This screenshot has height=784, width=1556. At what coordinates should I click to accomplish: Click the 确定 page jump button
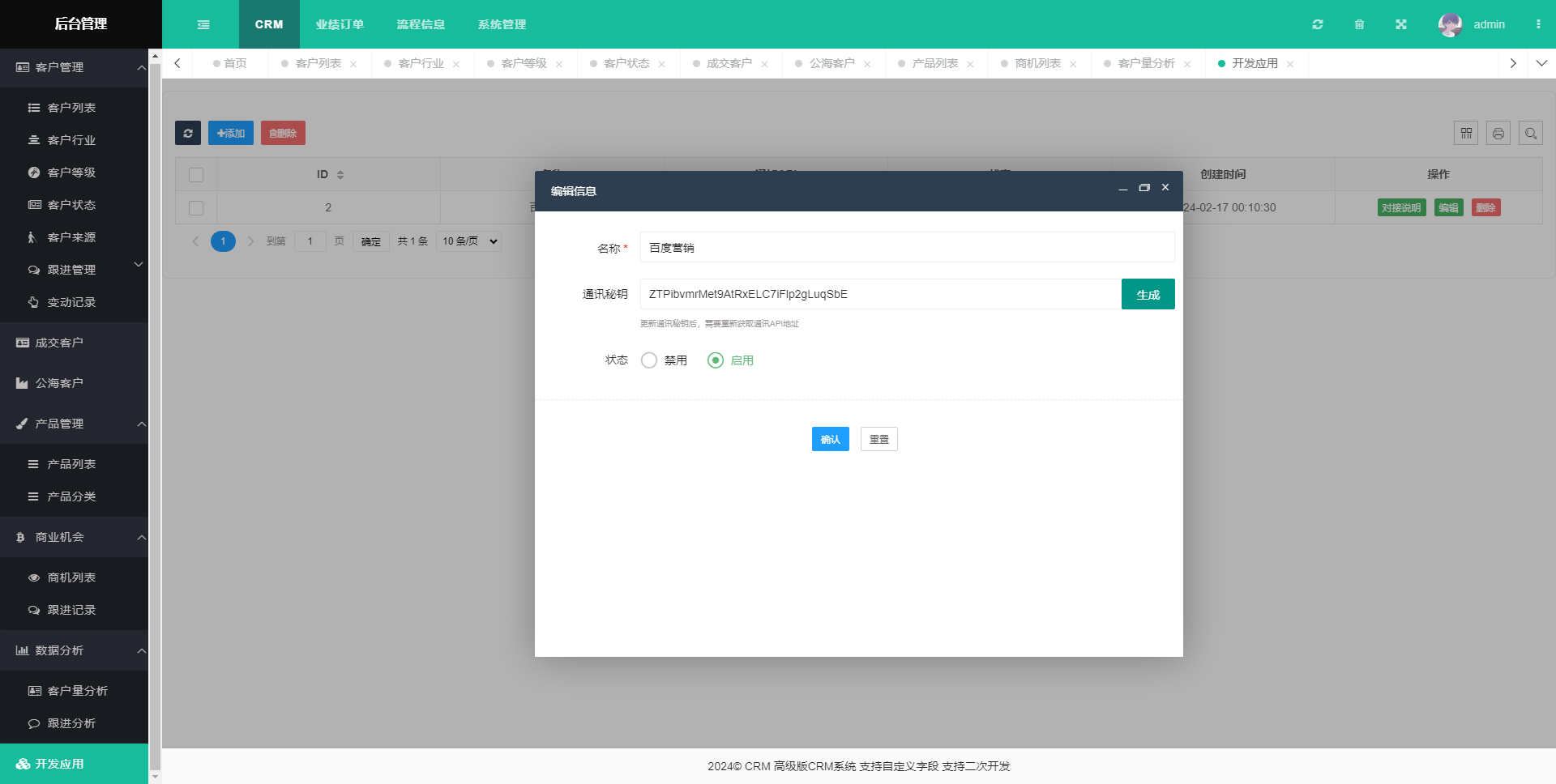pyautogui.click(x=371, y=241)
